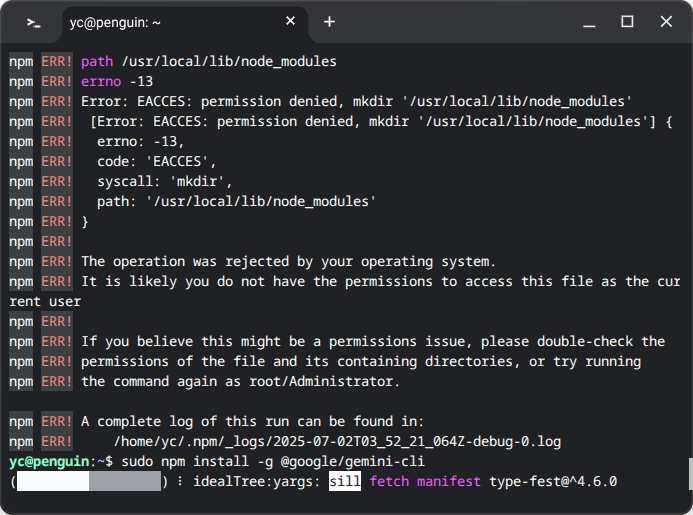Click "path: '/usr/local/lib/node_modules'" property line
This screenshot has height=515, width=693.
point(236,201)
